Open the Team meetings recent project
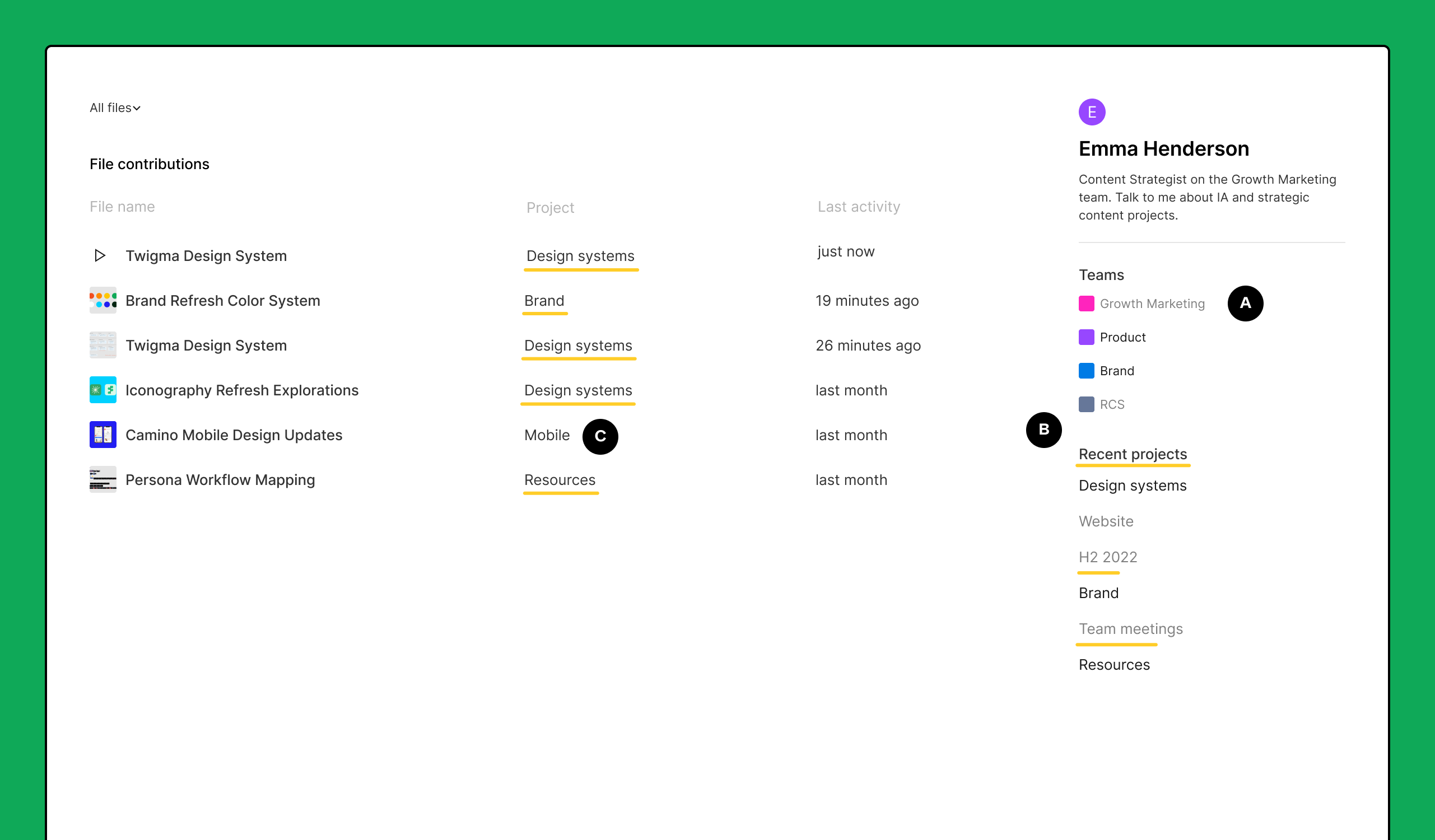The width and height of the screenshot is (1435, 840). [x=1131, y=629]
